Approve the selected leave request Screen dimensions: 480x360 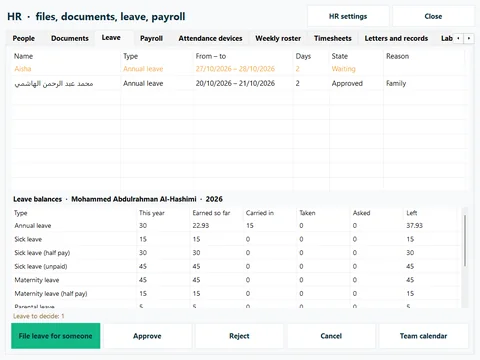point(147,336)
